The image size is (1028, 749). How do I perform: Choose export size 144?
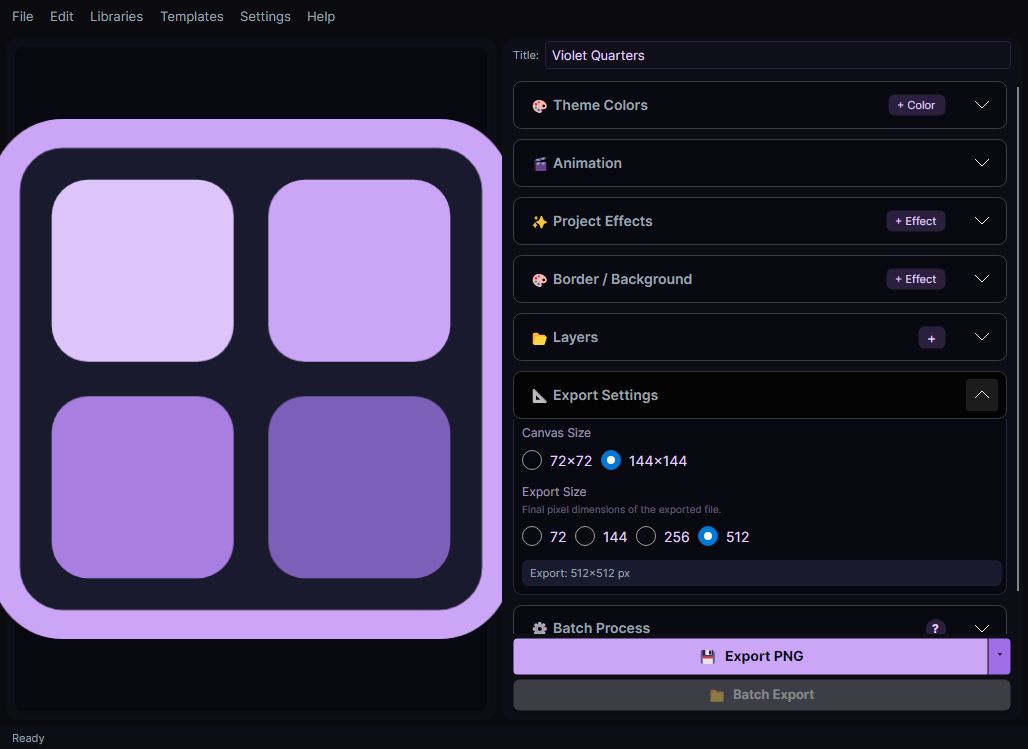pyautogui.click(x=585, y=536)
